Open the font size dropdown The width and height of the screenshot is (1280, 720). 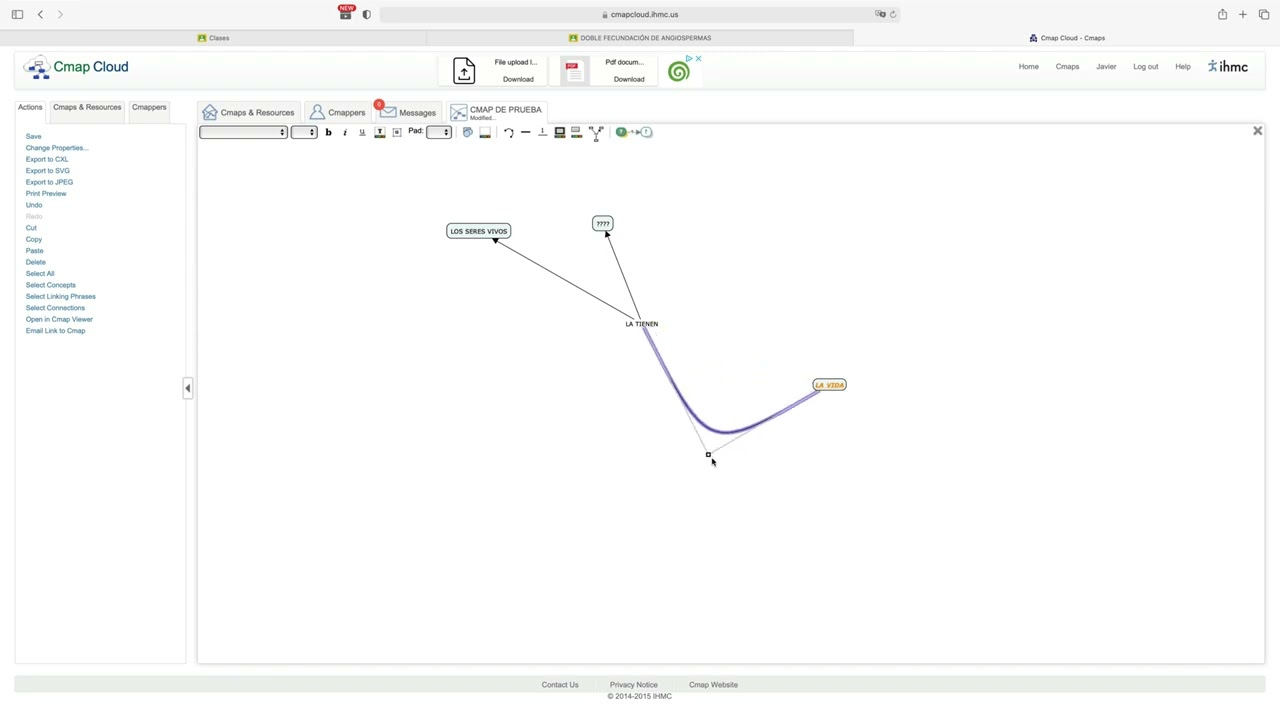coord(304,132)
